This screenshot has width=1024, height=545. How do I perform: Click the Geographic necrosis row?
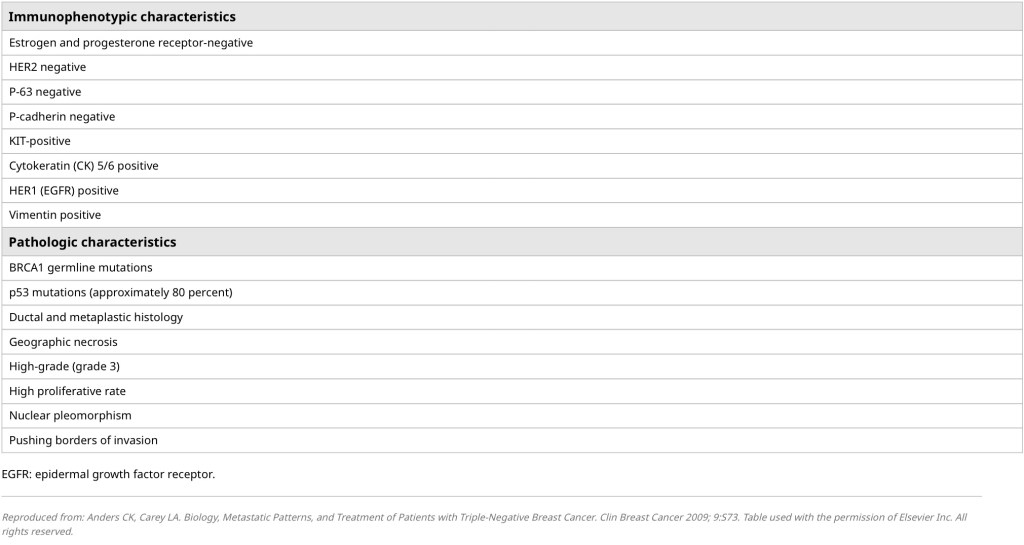63,342
